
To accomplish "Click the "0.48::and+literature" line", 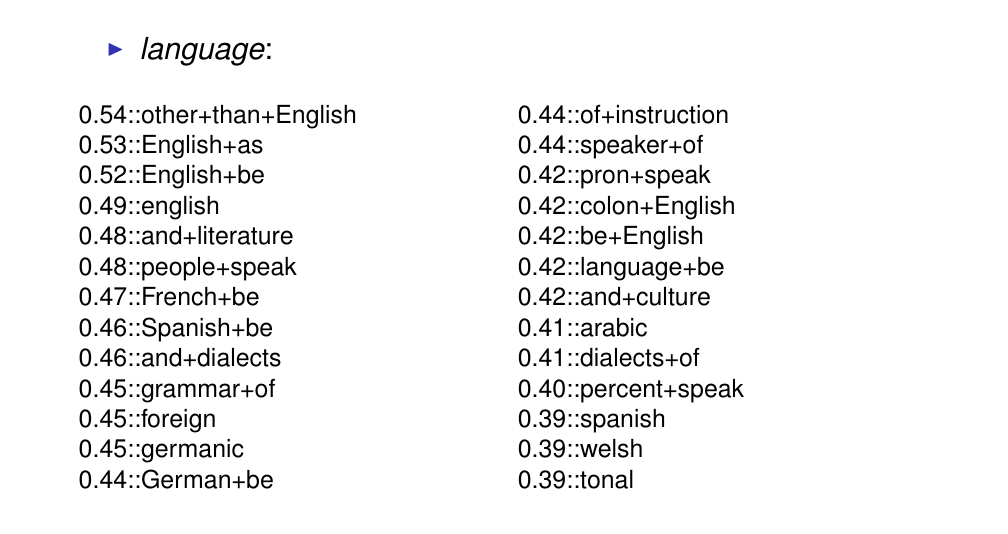I will click(186, 237).
